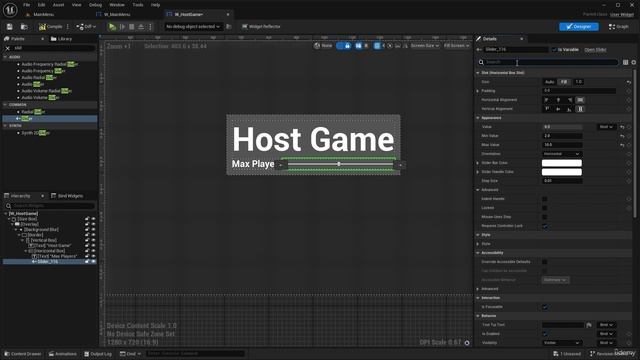Toggle the Indent Handle checkbox
This screenshot has width=640, height=360.
pos(544,199)
